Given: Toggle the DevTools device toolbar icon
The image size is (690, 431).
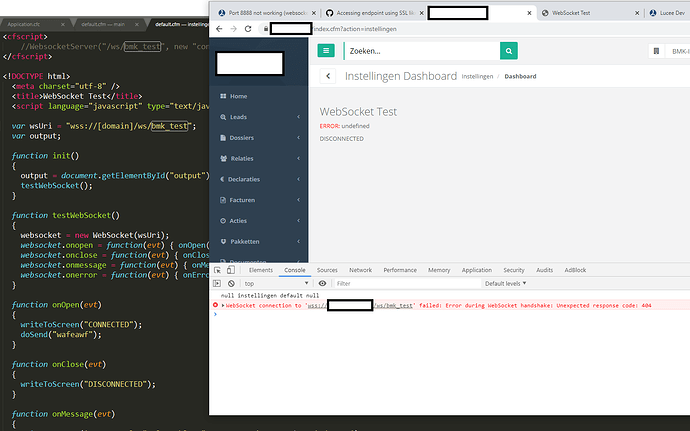Looking at the screenshot, I should (x=231, y=270).
